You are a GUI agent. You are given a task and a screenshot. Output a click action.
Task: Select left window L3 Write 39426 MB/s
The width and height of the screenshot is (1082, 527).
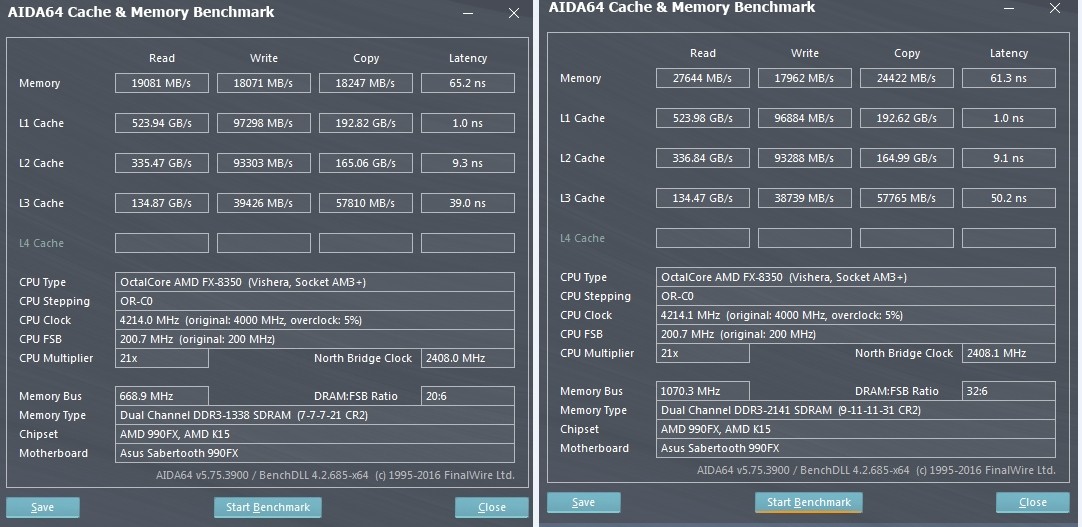264,203
